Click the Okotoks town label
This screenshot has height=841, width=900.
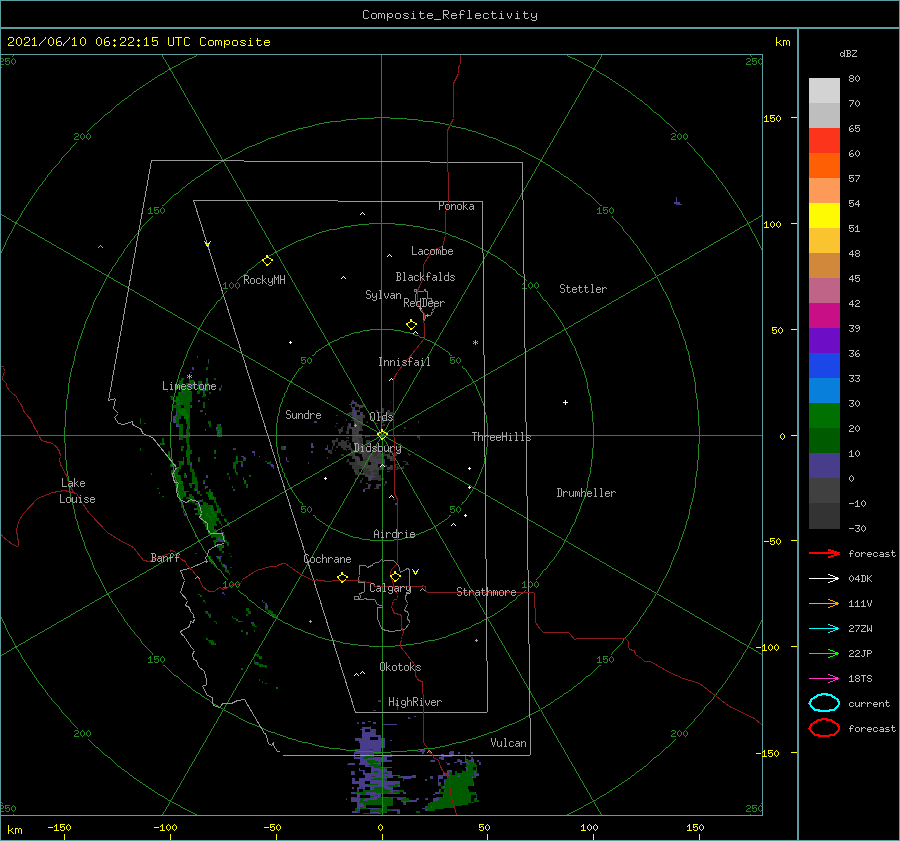400,667
